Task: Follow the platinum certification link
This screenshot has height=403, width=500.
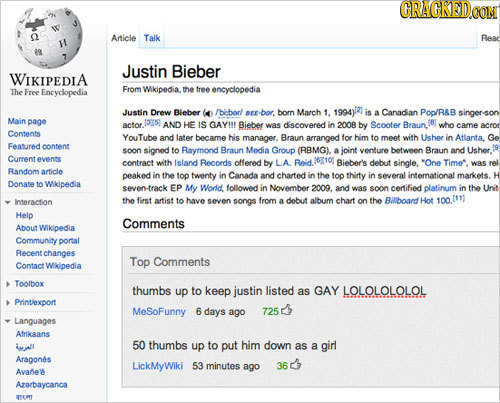Action: click(x=440, y=188)
